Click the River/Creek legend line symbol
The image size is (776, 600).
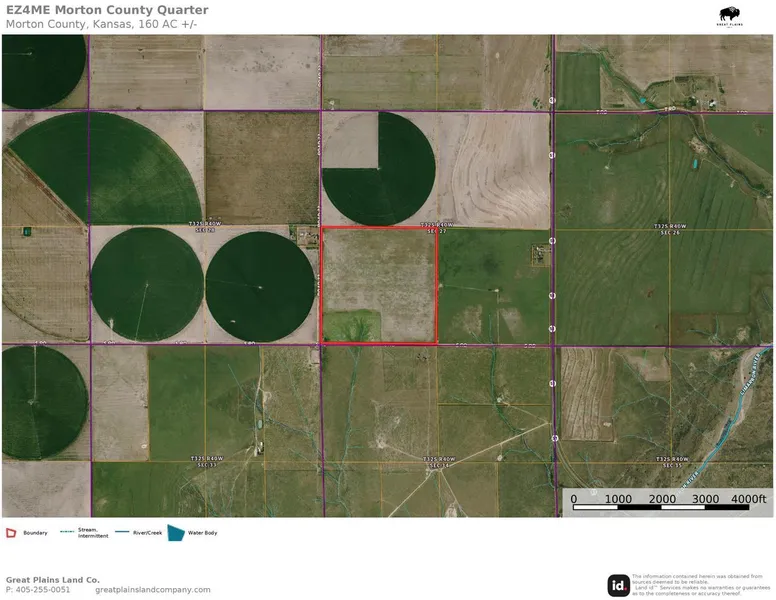click(x=123, y=533)
